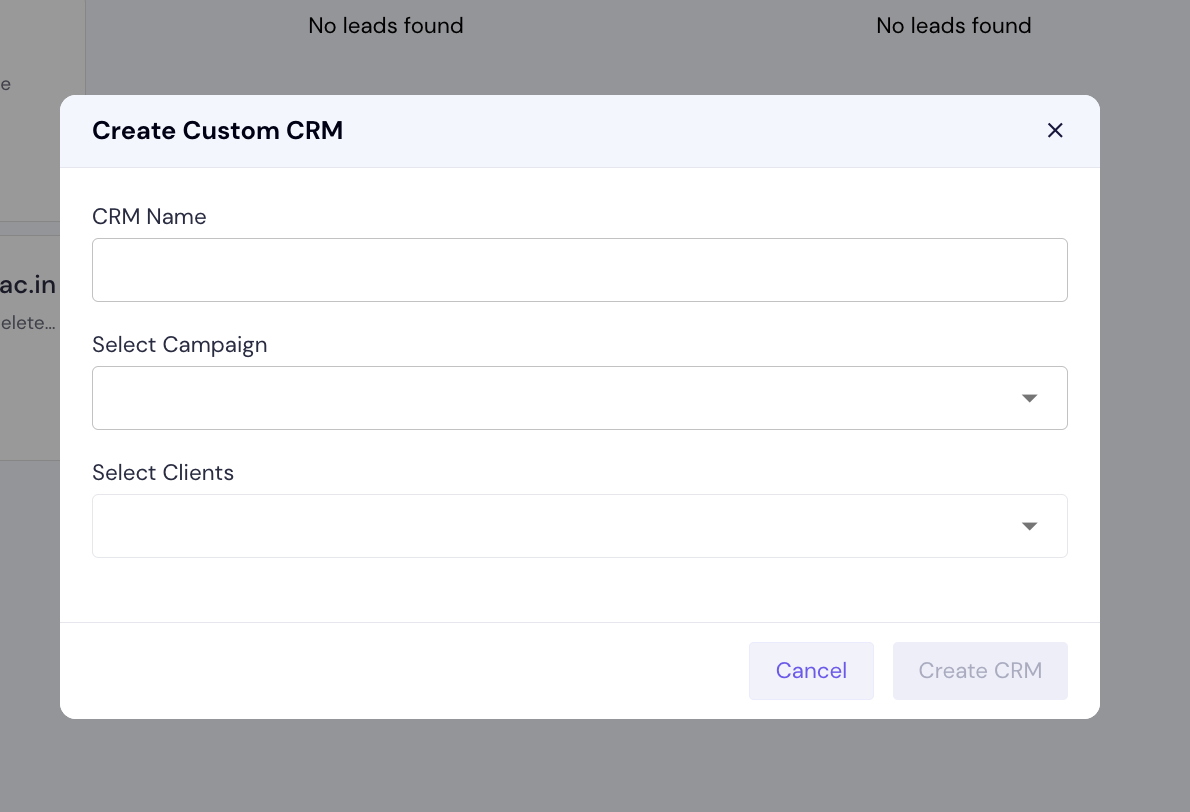
Task: Click empty space below Select Clients field
Action: point(580,590)
